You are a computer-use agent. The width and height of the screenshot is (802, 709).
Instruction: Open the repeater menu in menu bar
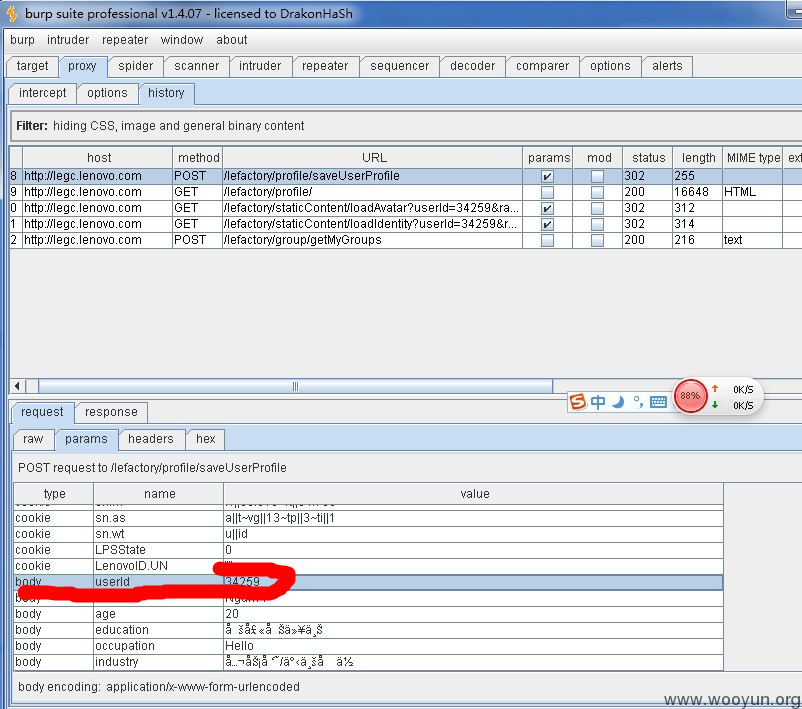(125, 40)
